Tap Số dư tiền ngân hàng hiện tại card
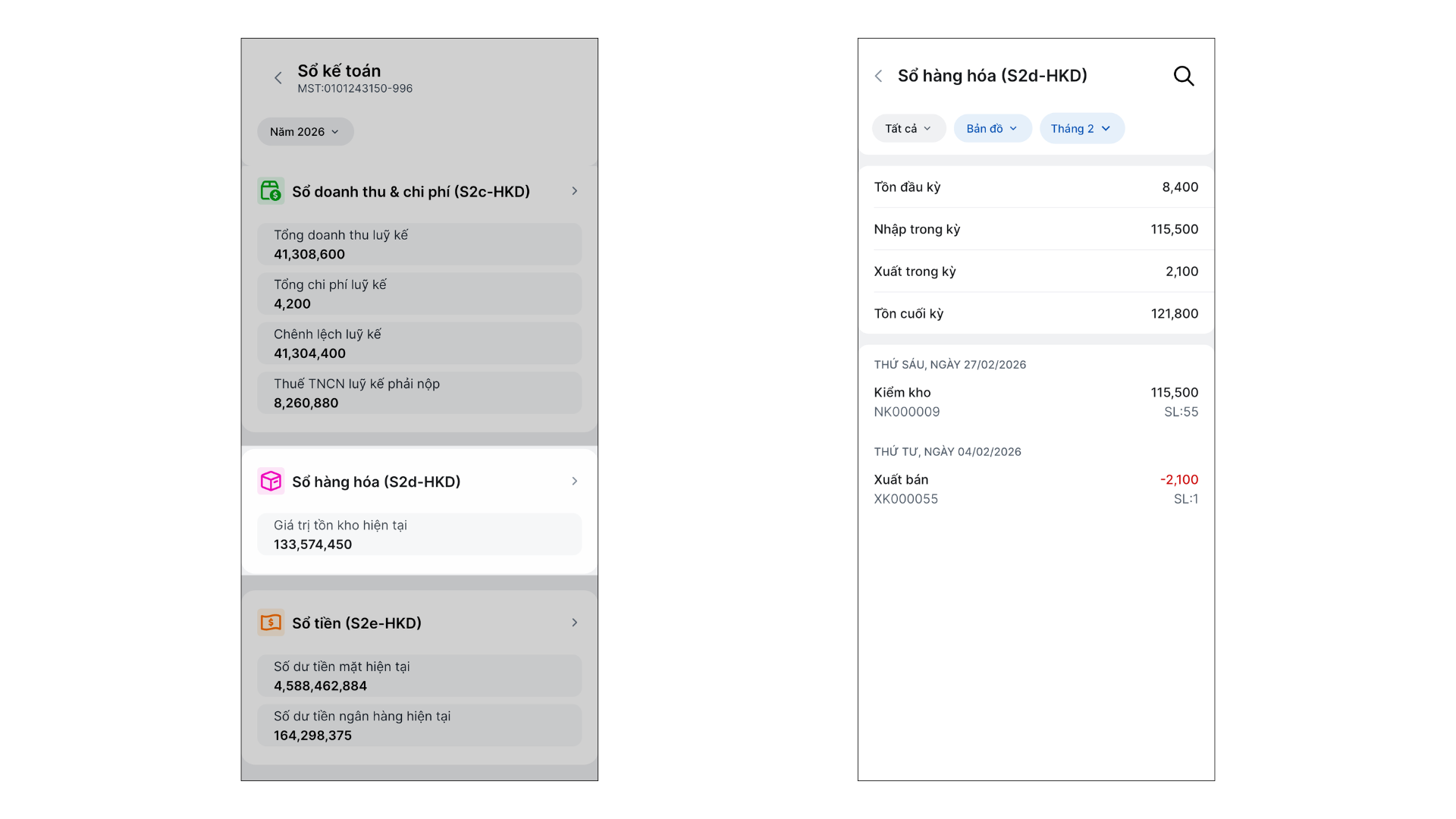Viewport: 1456px width, 819px height. tap(419, 726)
